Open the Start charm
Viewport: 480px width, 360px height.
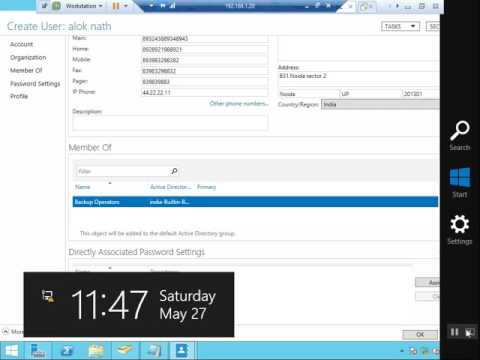[x=460, y=182]
